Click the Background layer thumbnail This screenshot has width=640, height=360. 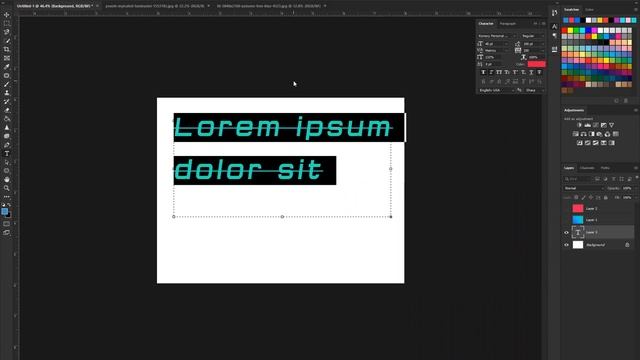(578, 245)
